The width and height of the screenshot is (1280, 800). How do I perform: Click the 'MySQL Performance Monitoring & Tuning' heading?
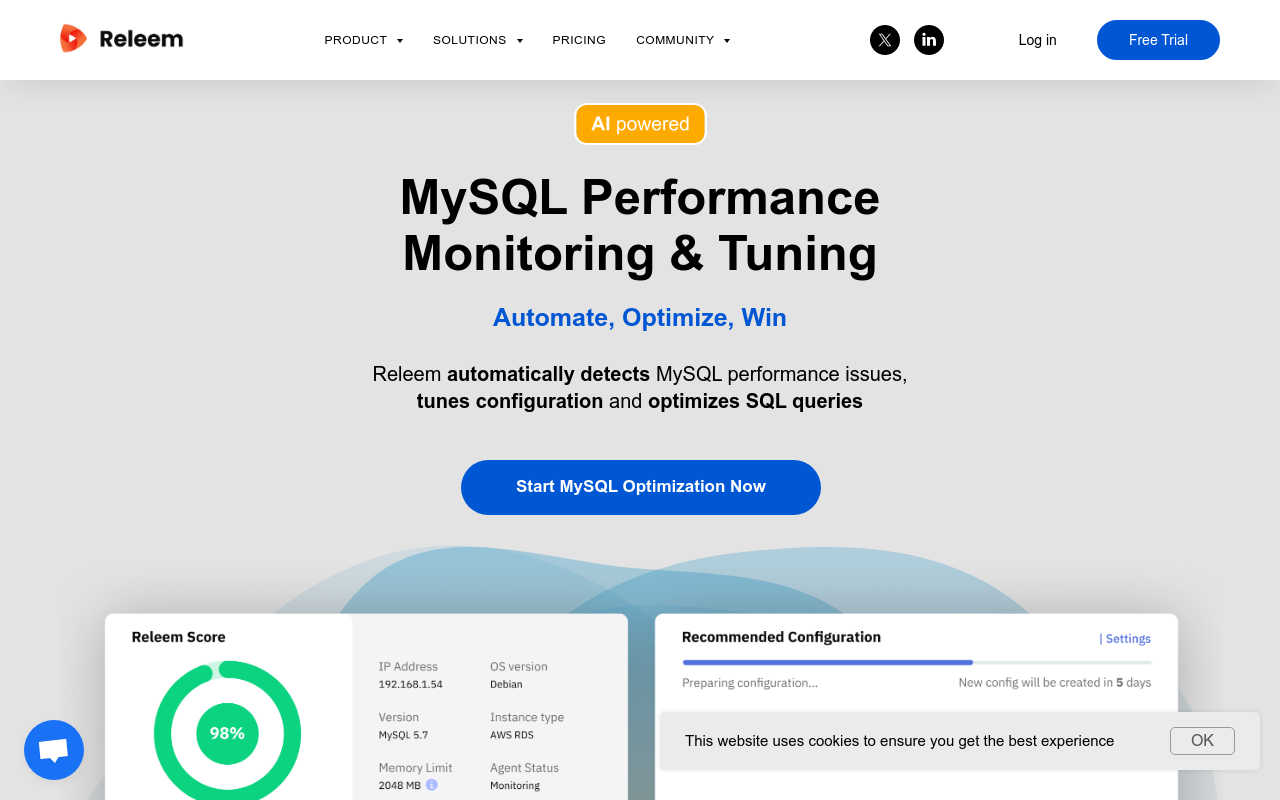click(640, 225)
